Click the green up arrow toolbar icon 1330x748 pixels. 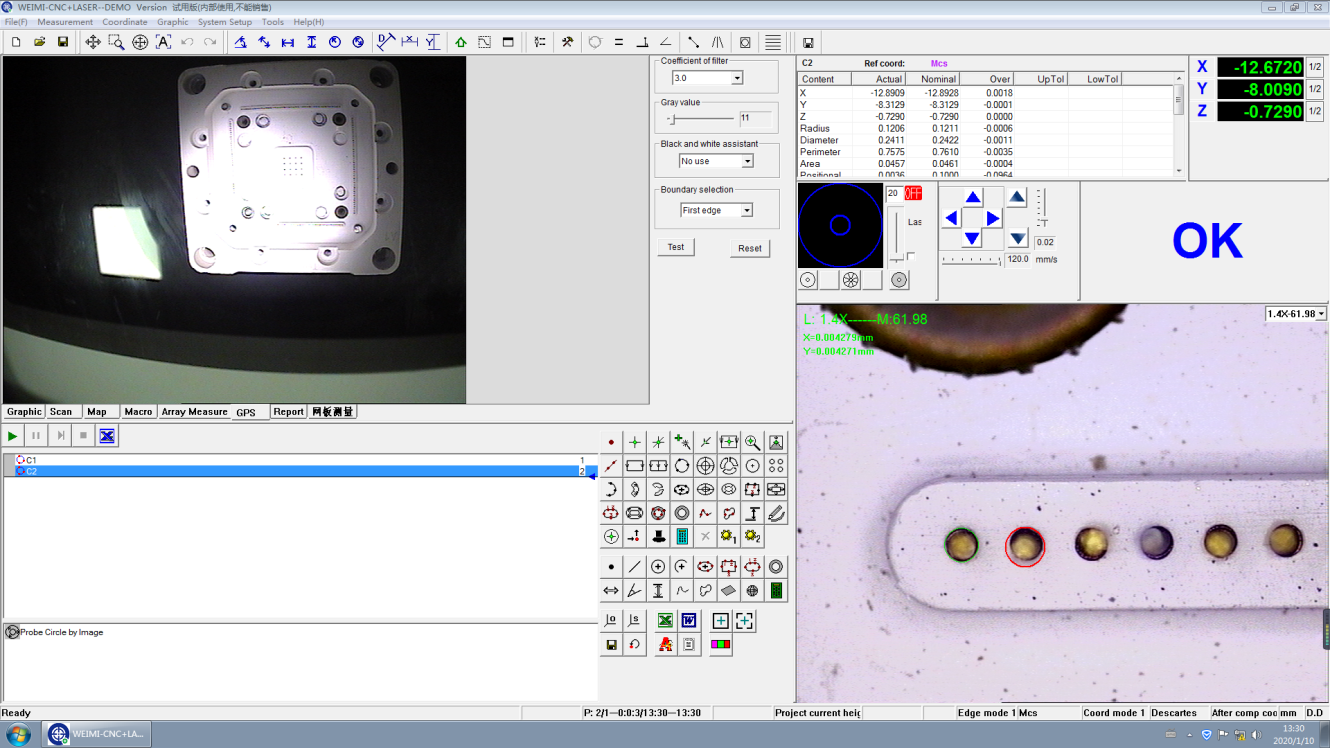click(x=461, y=42)
